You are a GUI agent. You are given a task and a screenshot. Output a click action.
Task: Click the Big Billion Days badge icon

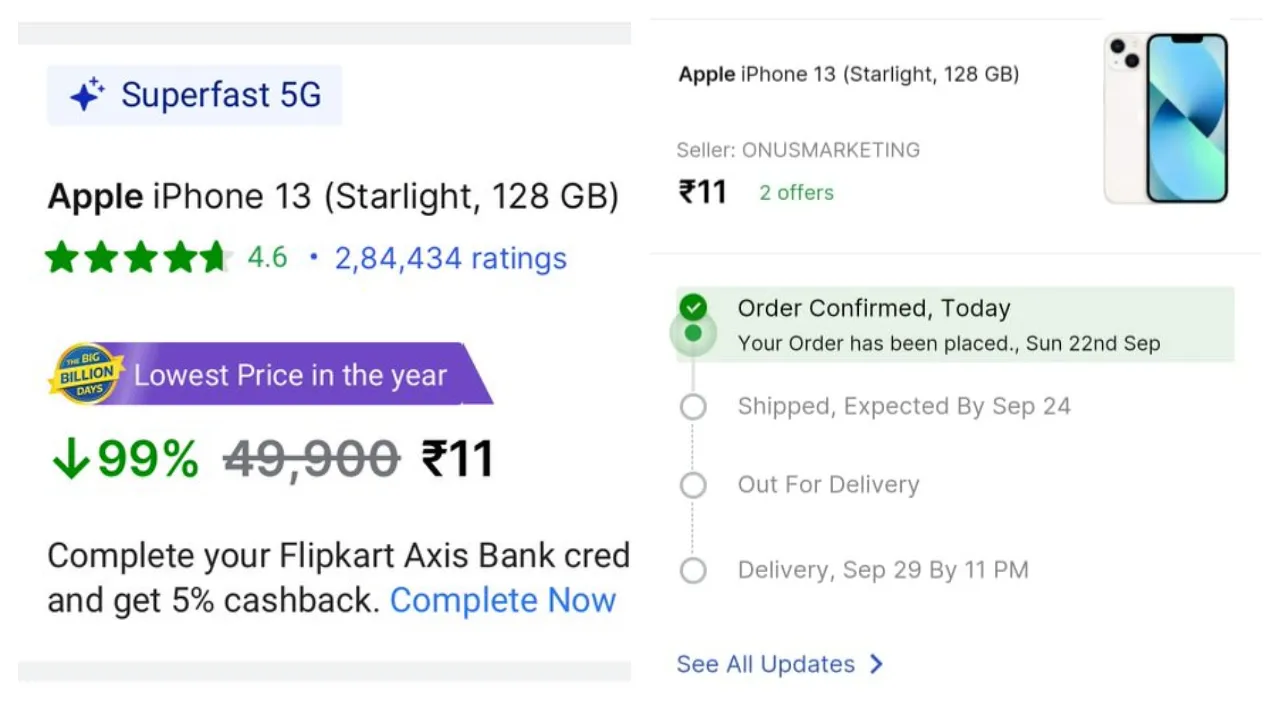(86, 374)
